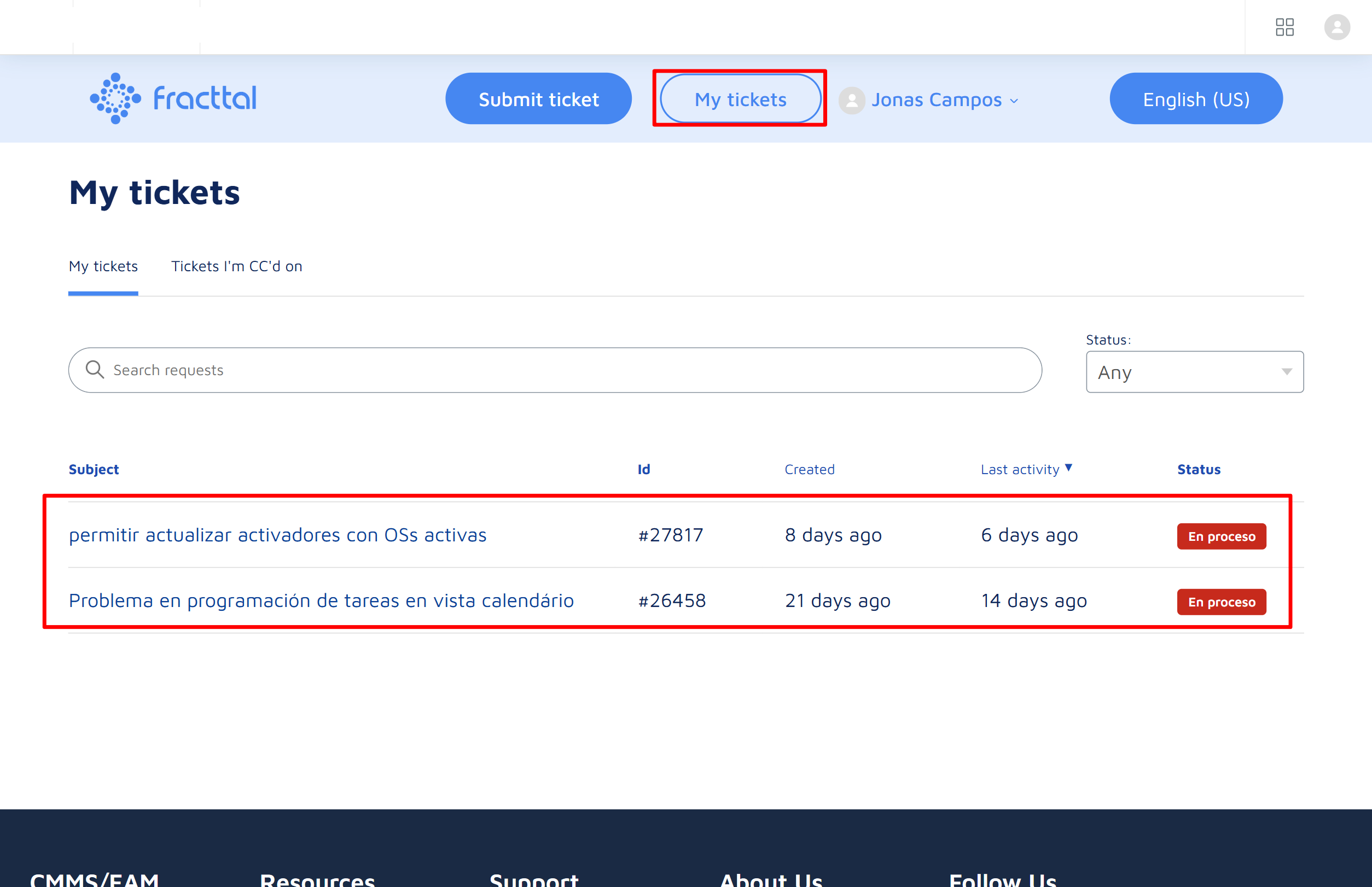Sort by the Subject column header
The width and height of the screenshot is (1372, 887).
tap(94, 469)
